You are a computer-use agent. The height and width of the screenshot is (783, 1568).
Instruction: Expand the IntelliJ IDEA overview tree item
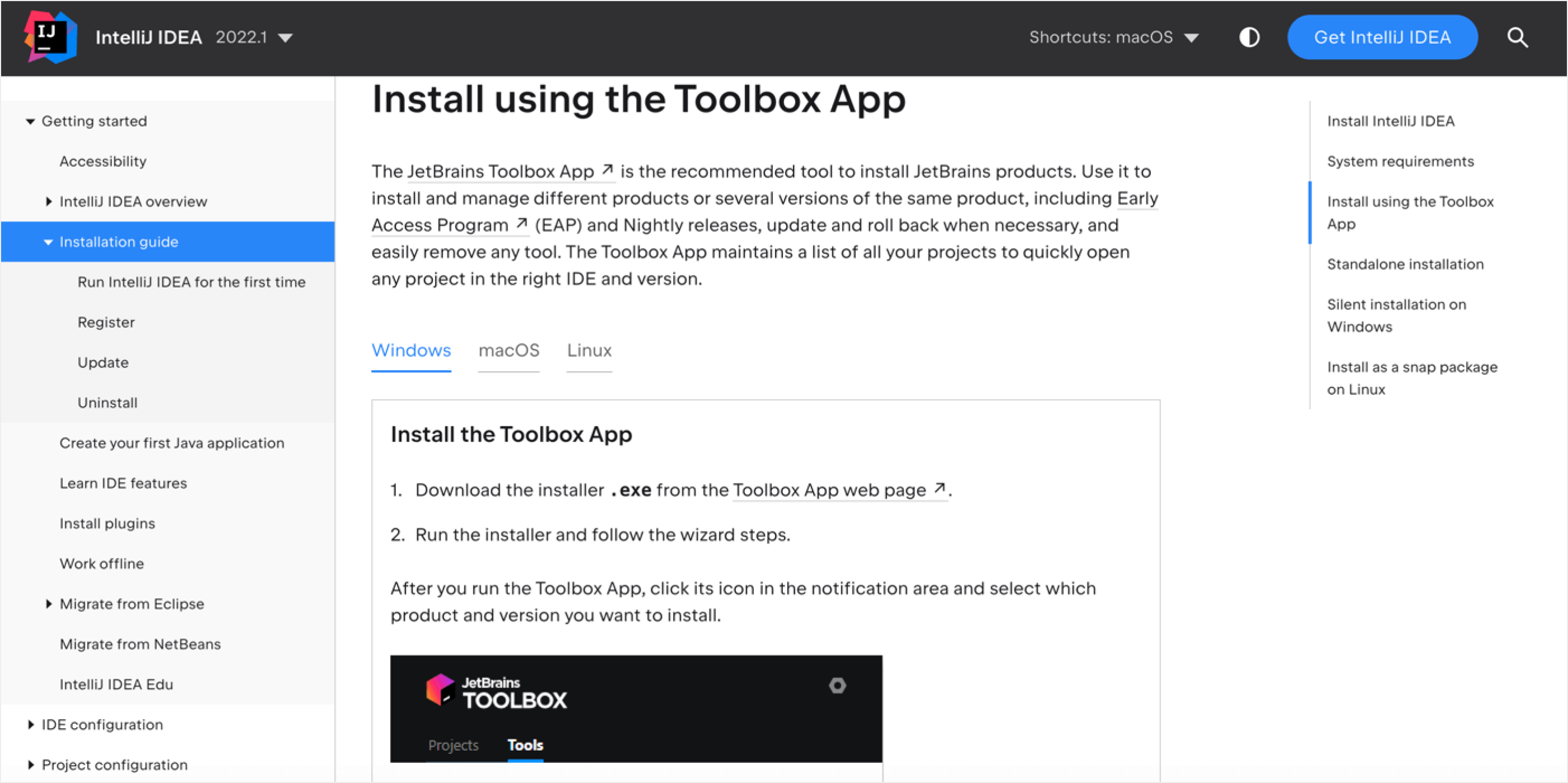pyautogui.click(x=49, y=202)
